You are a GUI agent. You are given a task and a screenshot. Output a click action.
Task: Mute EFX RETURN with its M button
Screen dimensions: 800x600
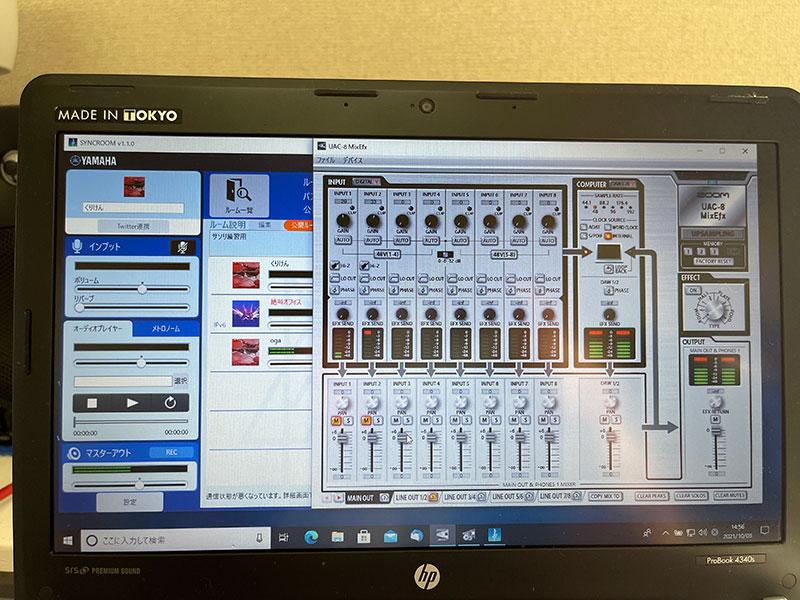coord(715,419)
